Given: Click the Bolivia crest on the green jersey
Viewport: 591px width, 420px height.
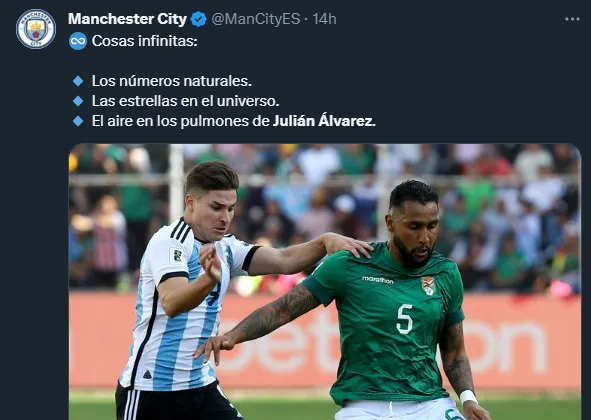Looking at the screenshot, I should (429, 287).
